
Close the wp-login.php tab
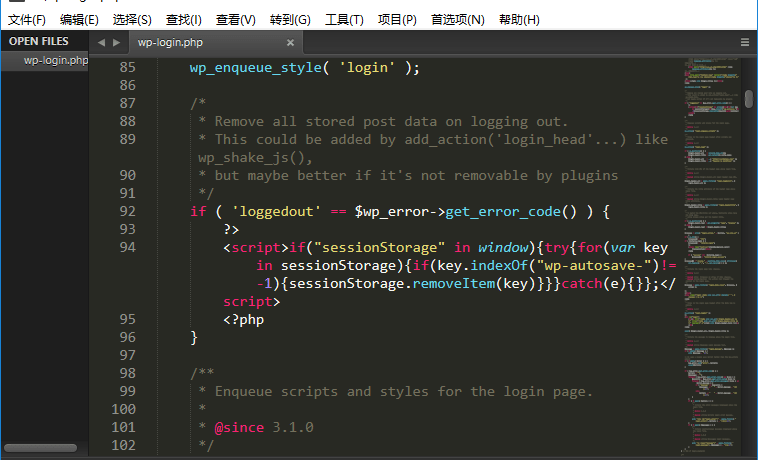(290, 43)
